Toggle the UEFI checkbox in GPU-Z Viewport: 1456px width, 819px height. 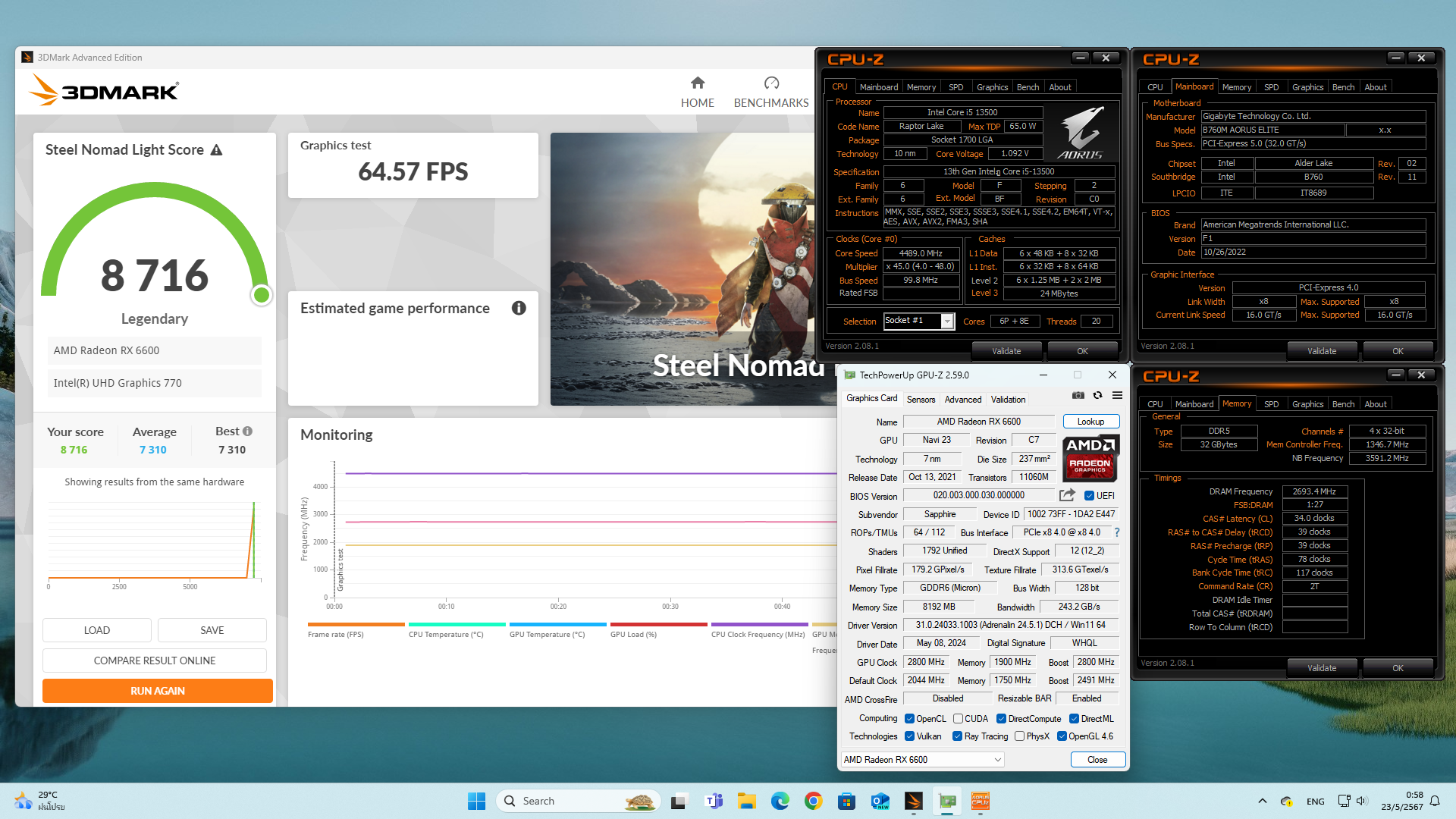(1089, 496)
